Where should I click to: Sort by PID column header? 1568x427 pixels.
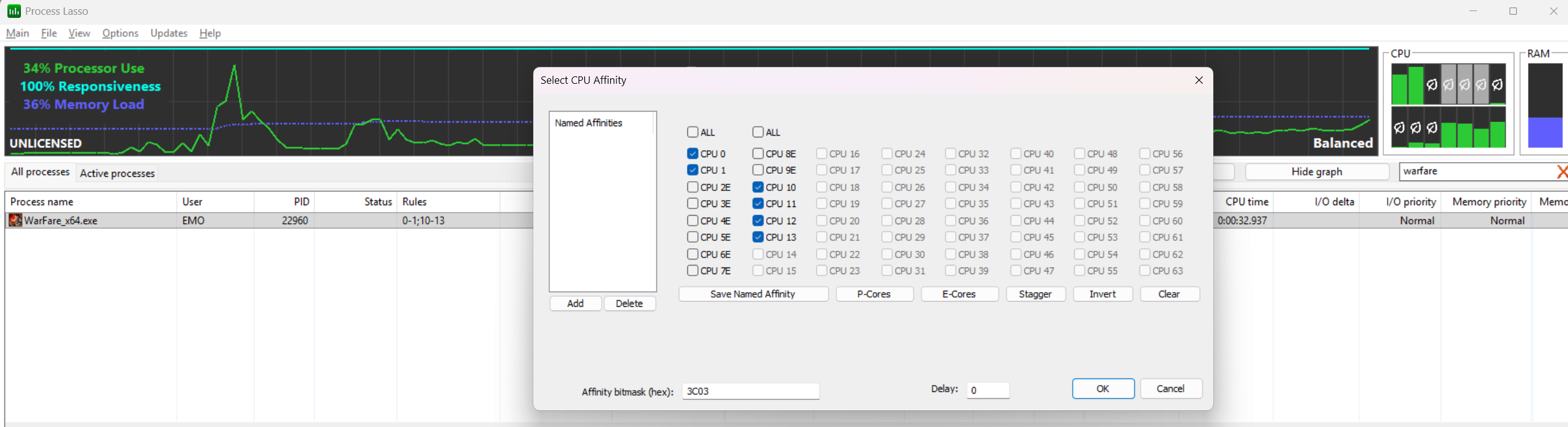click(x=284, y=201)
